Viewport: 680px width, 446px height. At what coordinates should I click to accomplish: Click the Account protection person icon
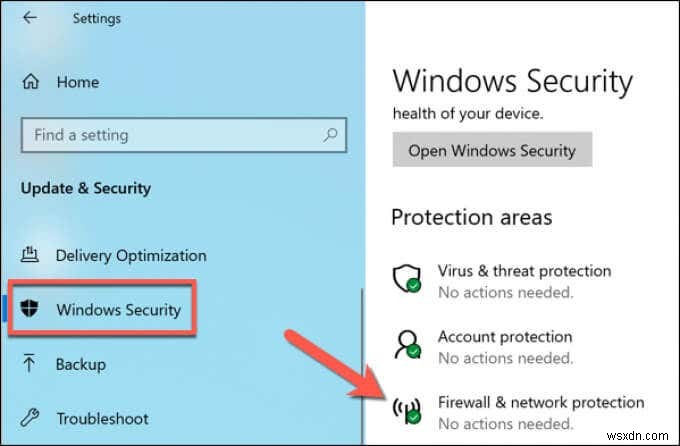pos(406,346)
